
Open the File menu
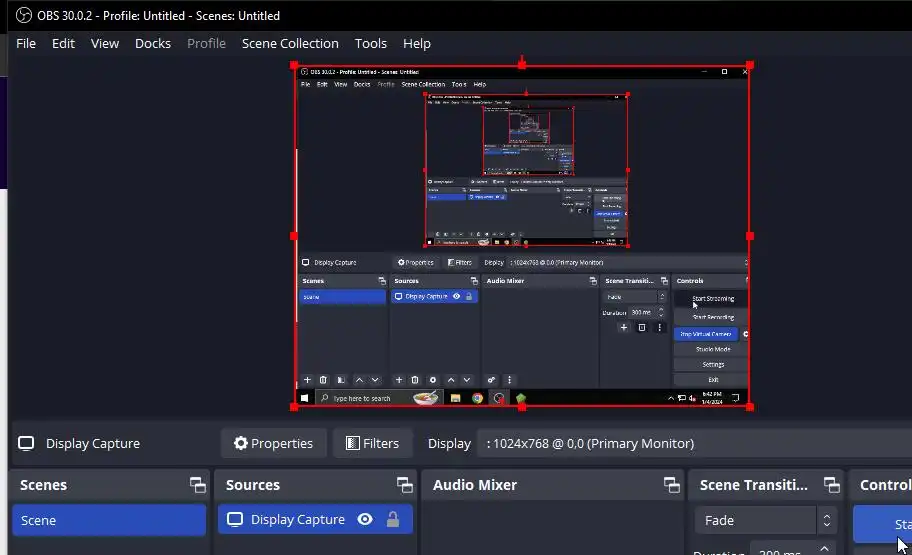[x=26, y=44]
